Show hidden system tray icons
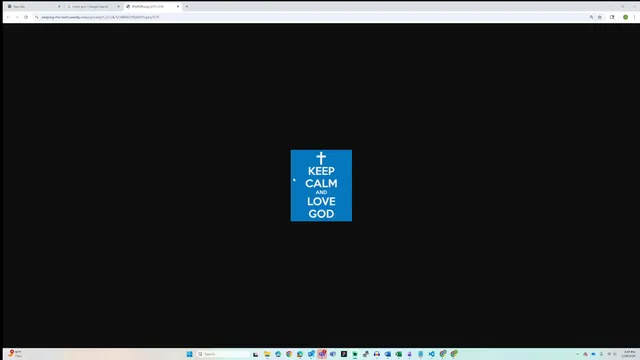 [577, 354]
